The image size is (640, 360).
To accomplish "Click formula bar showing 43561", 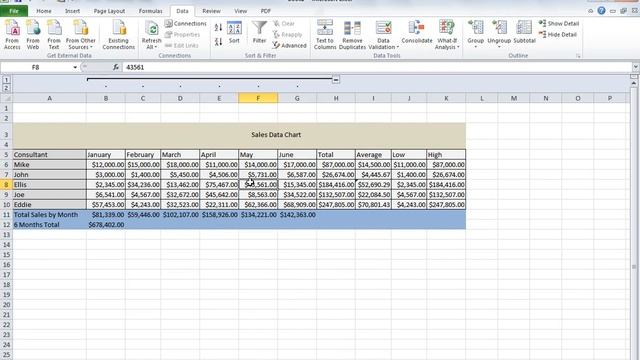I will (378, 67).
